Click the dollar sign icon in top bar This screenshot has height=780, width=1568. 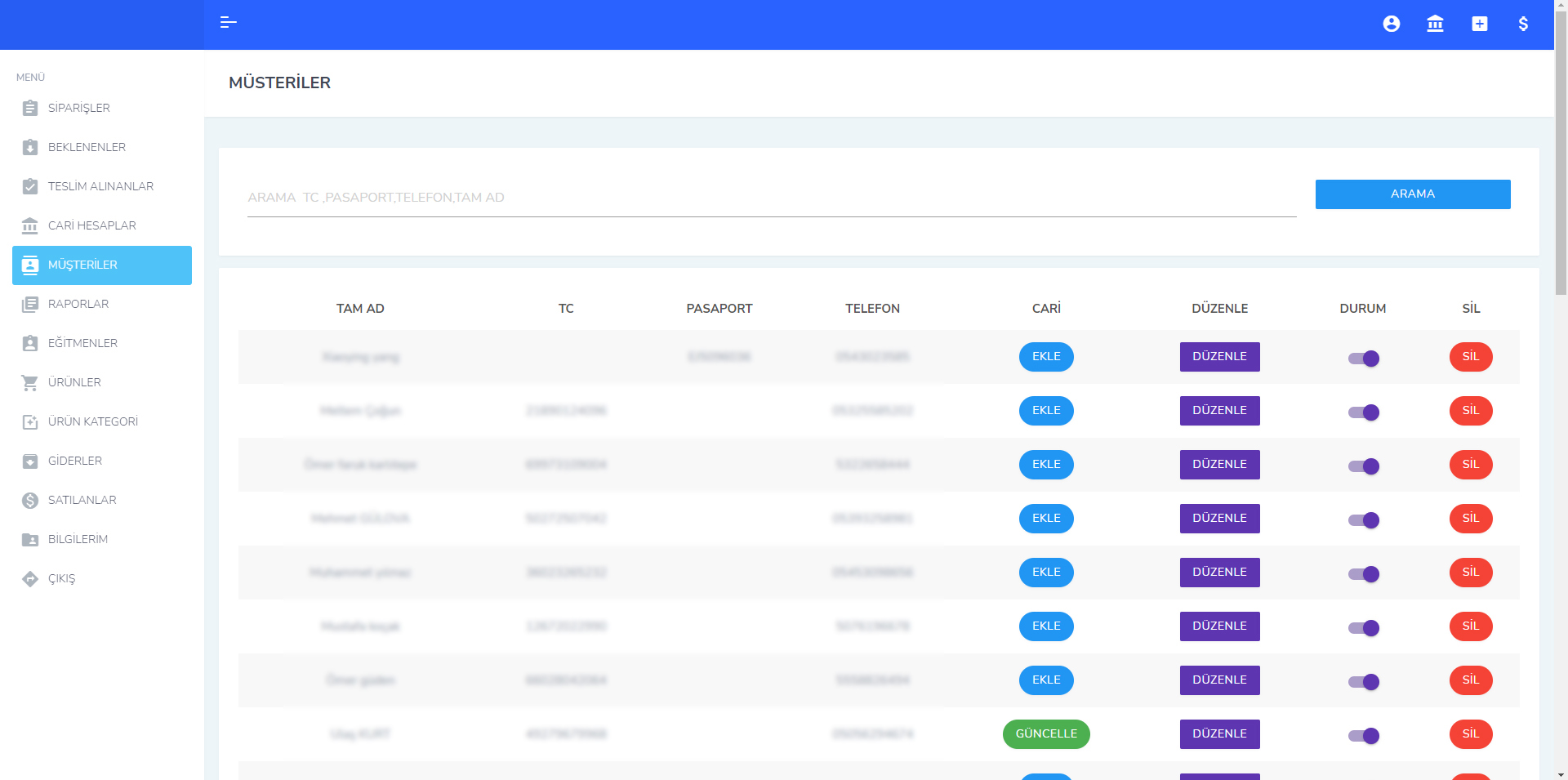click(x=1523, y=24)
